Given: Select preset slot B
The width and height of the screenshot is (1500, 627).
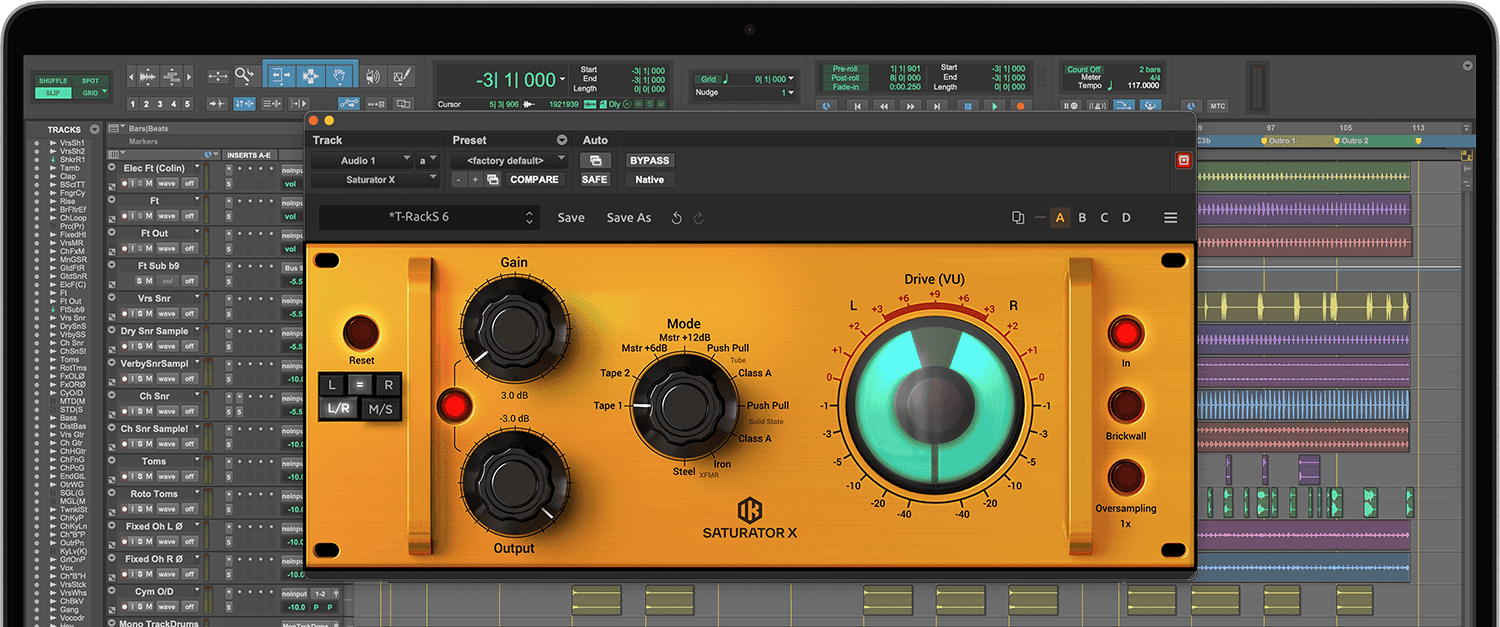Looking at the screenshot, I should [x=1082, y=217].
